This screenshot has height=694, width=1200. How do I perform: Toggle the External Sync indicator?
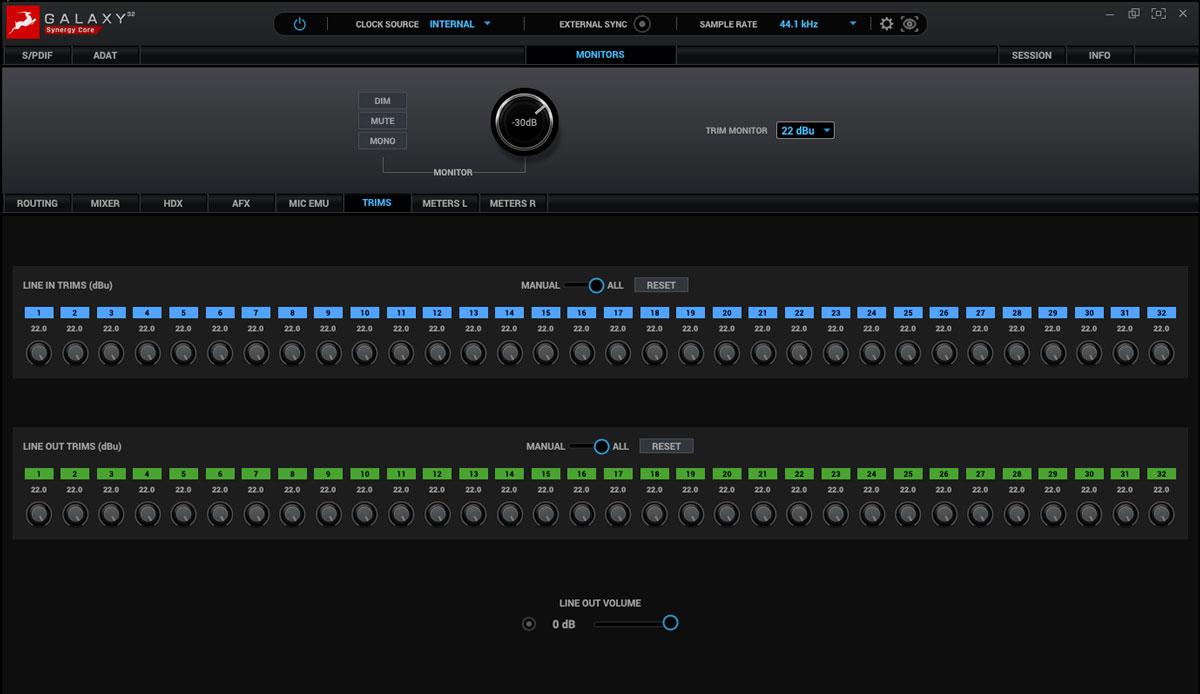coord(642,24)
